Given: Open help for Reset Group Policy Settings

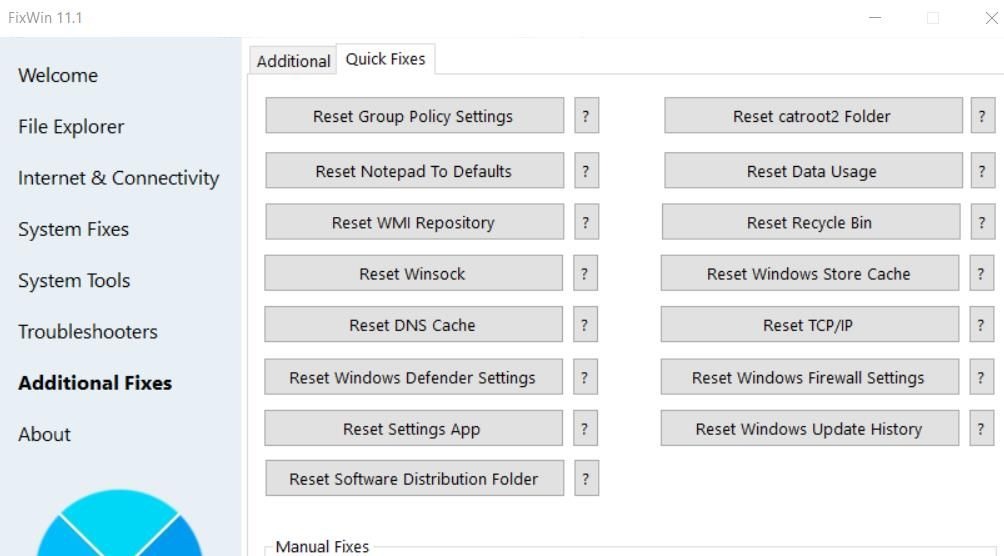Looking at the screenshot, I should (x=586, y=116).
